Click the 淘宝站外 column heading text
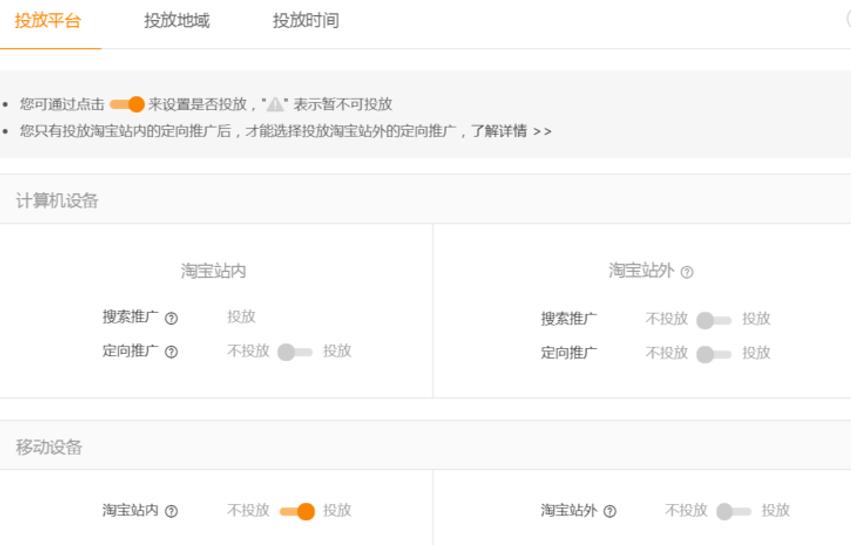This screenshot has width=851, height=545. [641, 270]
